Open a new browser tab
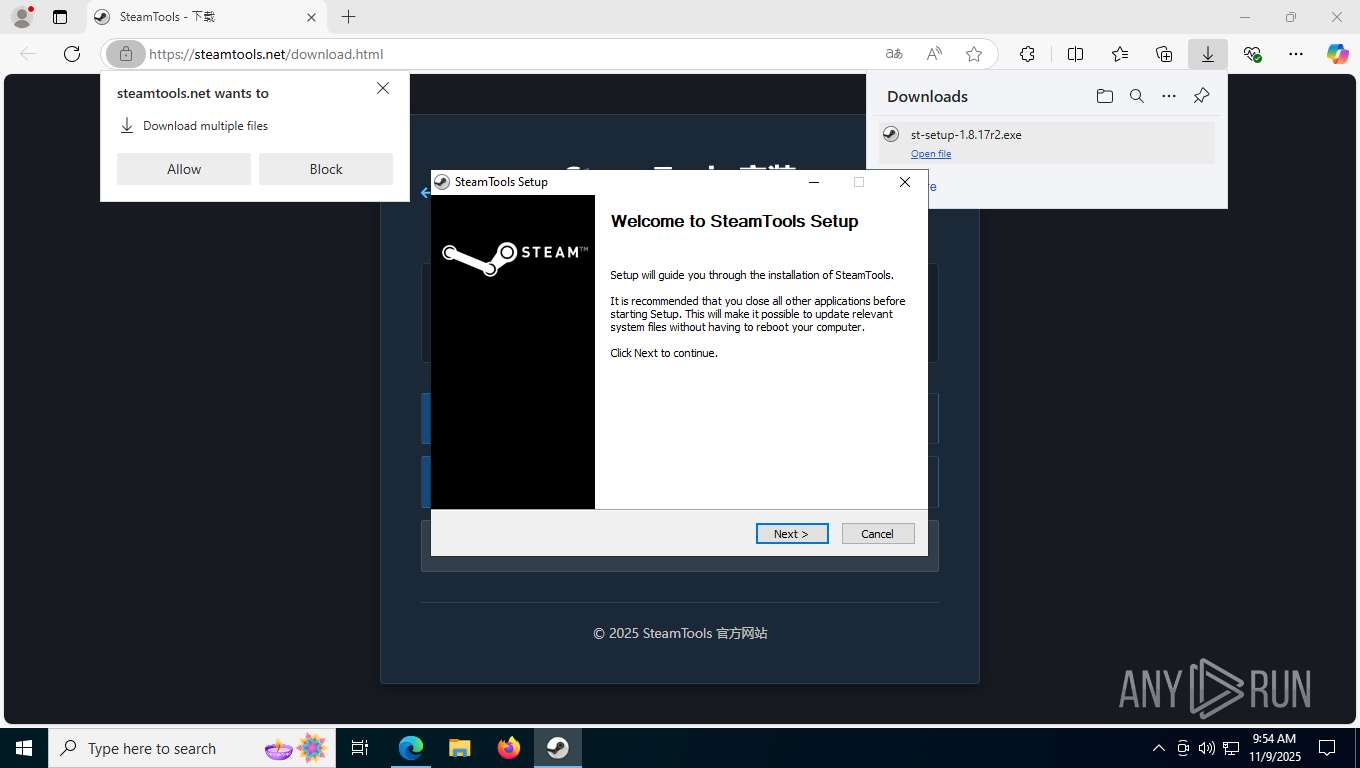 348,17
